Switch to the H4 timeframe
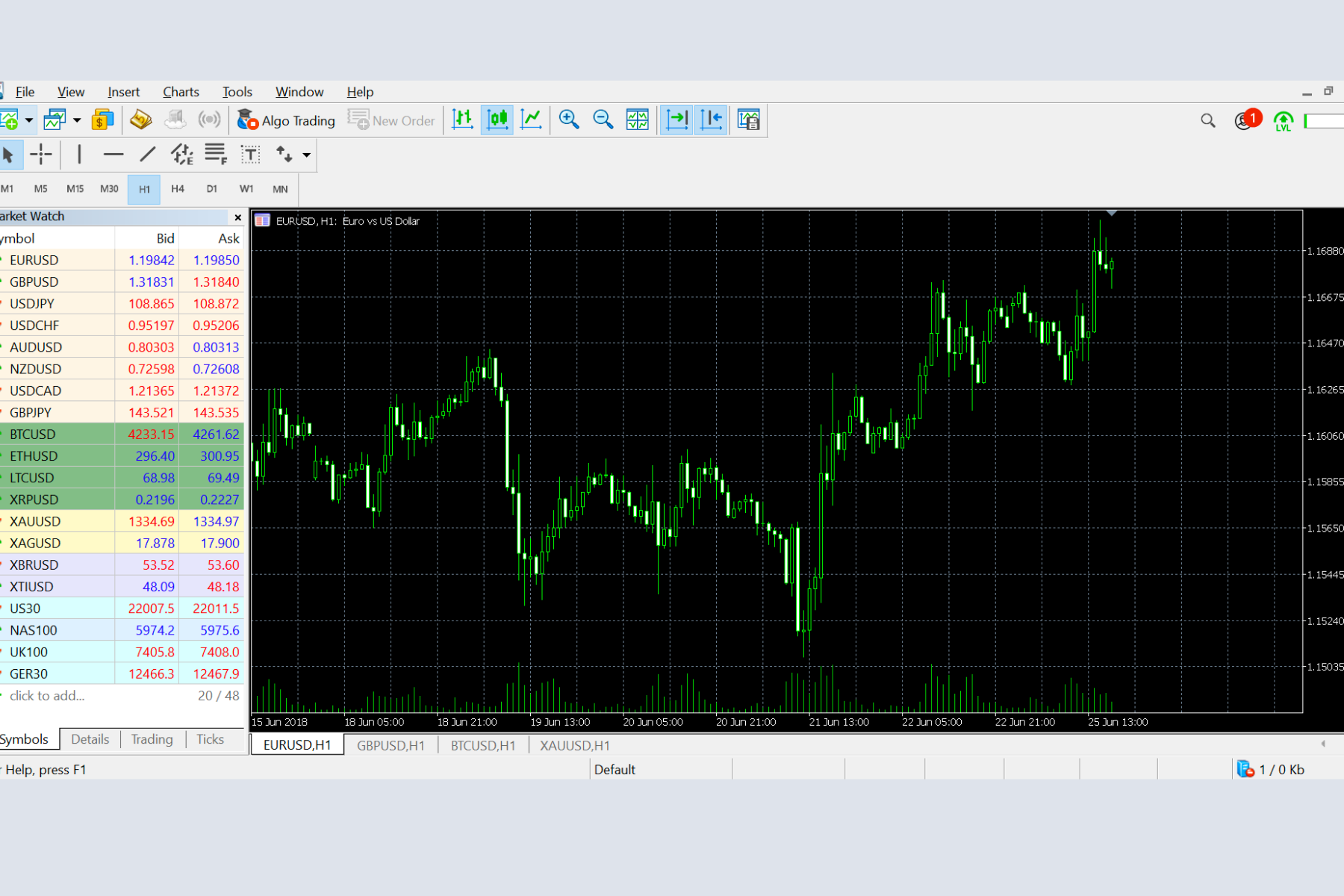 [x=178, y=189]
